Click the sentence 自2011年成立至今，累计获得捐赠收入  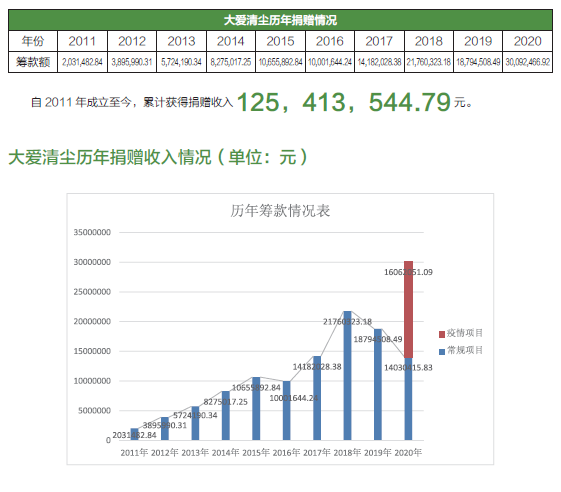132,103
